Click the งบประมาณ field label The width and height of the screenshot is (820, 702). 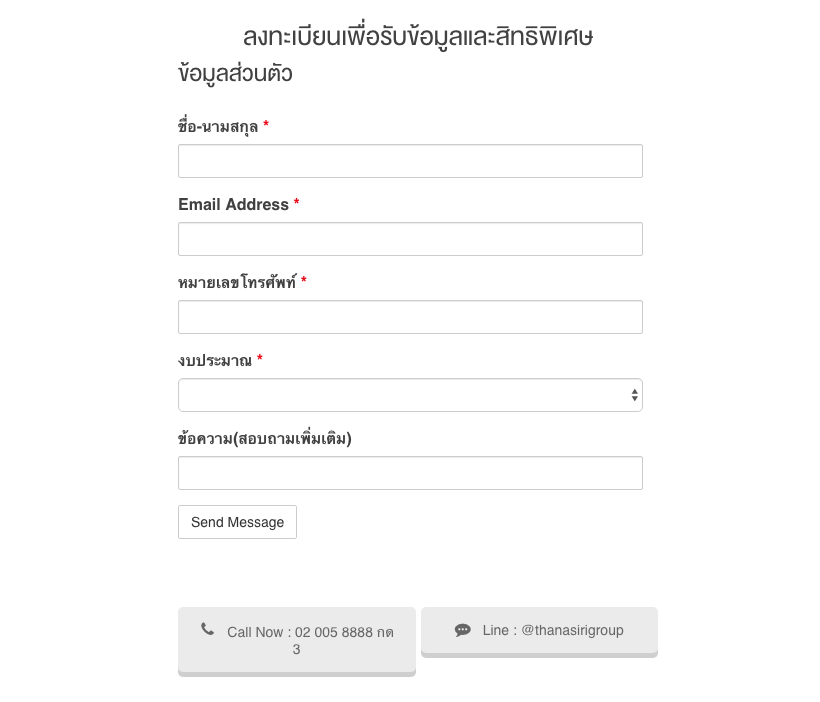pyautogui.click(x=215, y=360)
